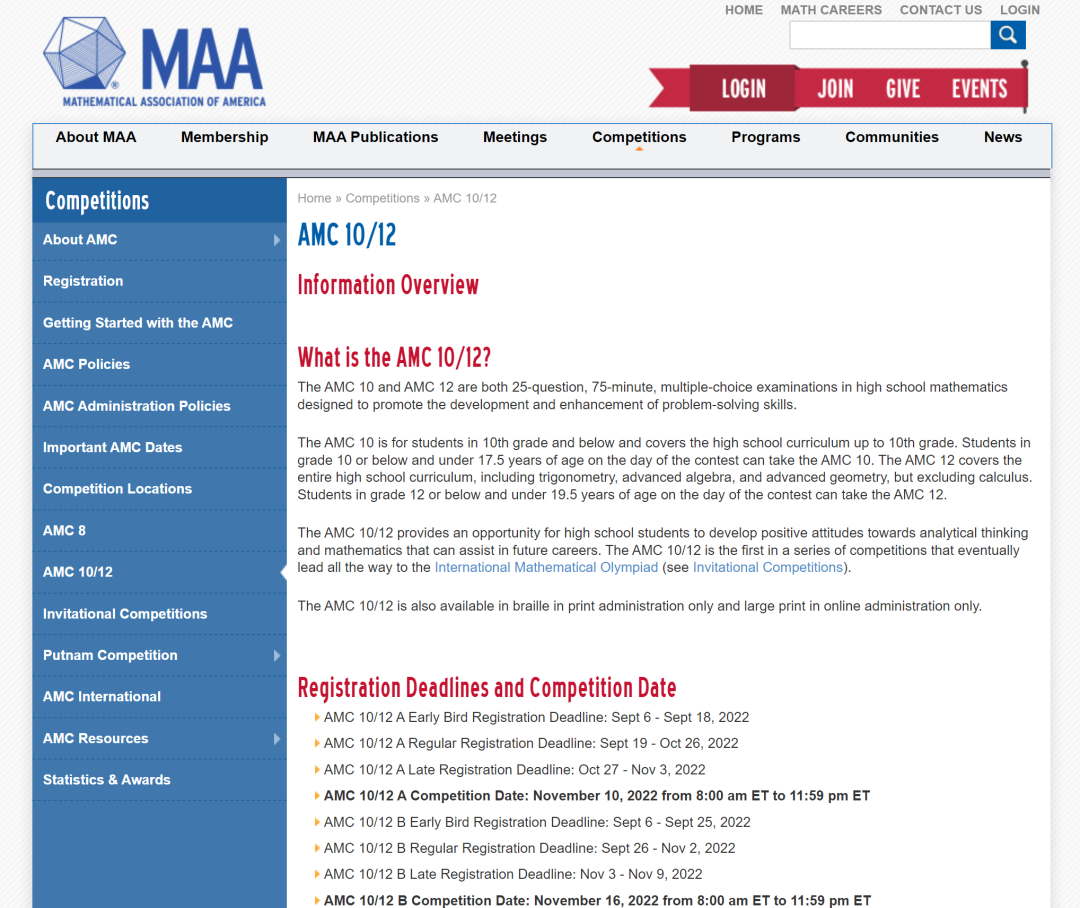The image size is (1080, 908).
Task: Open AMC Resources sidebar item
Action: pos(96,739)
